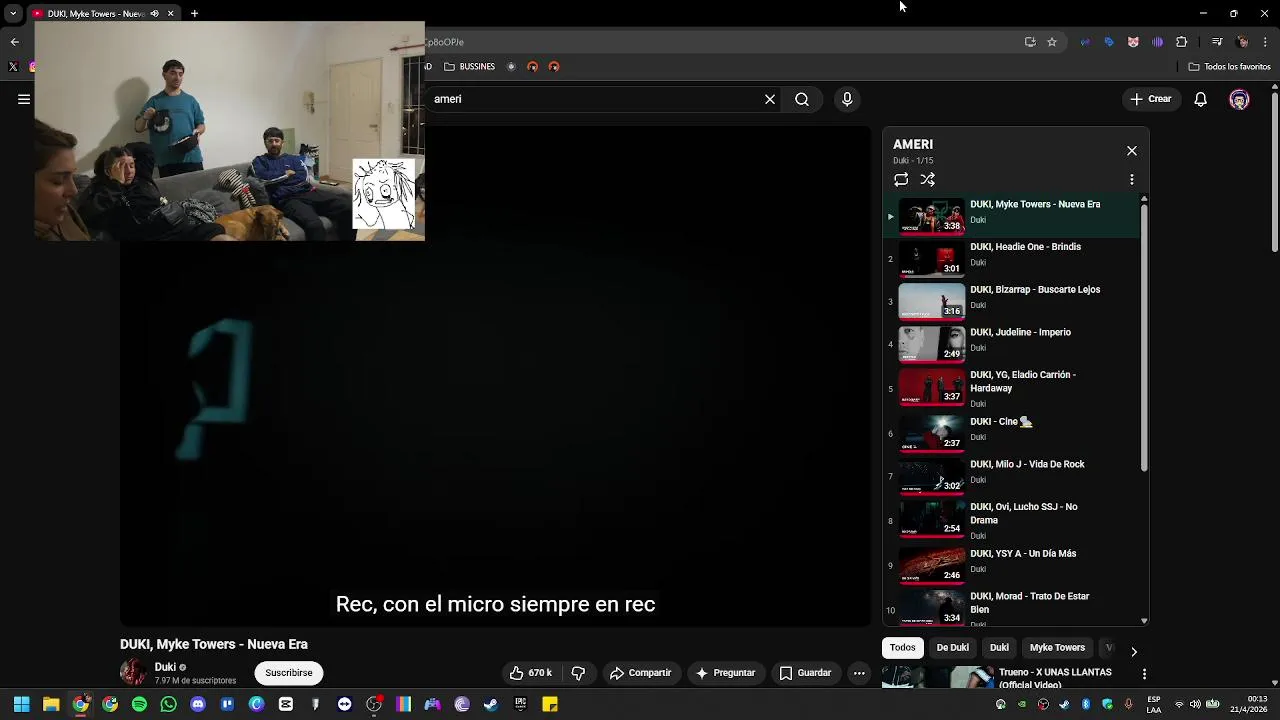Close the AMERI playlist panel

[x=1132, y=151]
